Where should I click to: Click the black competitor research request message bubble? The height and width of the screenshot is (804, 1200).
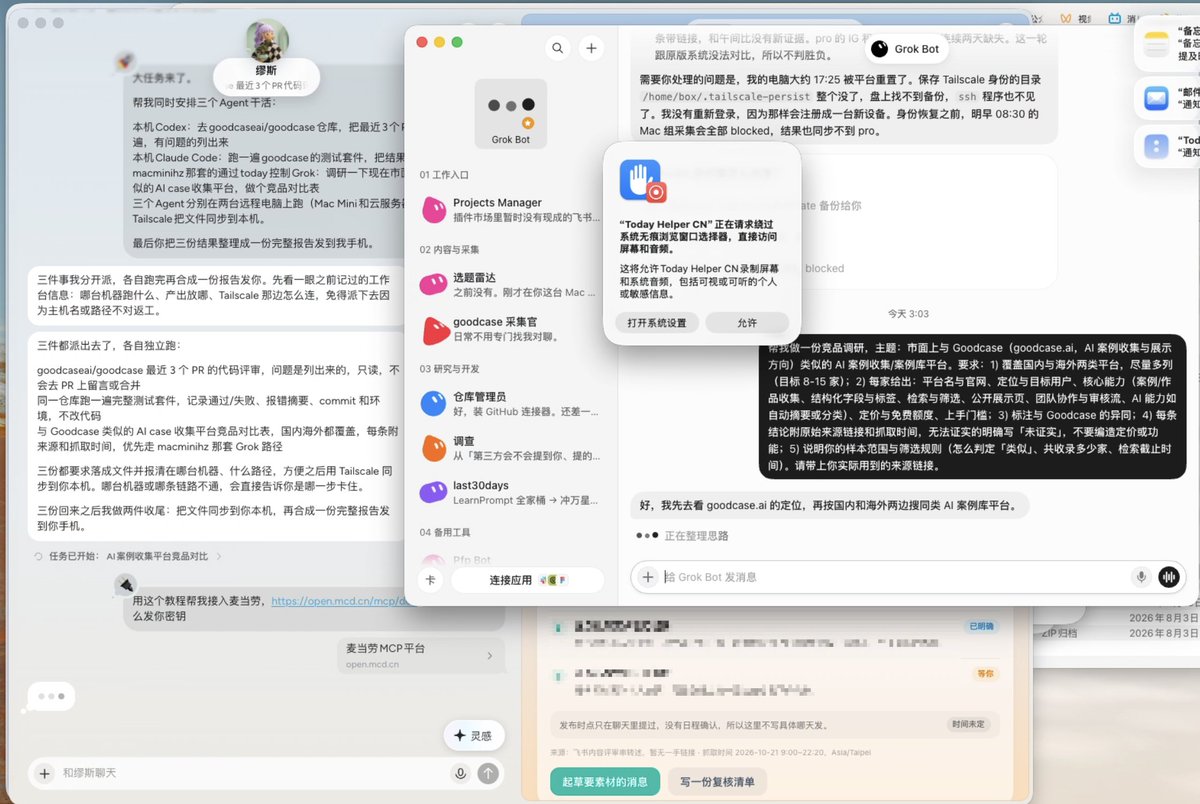tap(972, 405)
